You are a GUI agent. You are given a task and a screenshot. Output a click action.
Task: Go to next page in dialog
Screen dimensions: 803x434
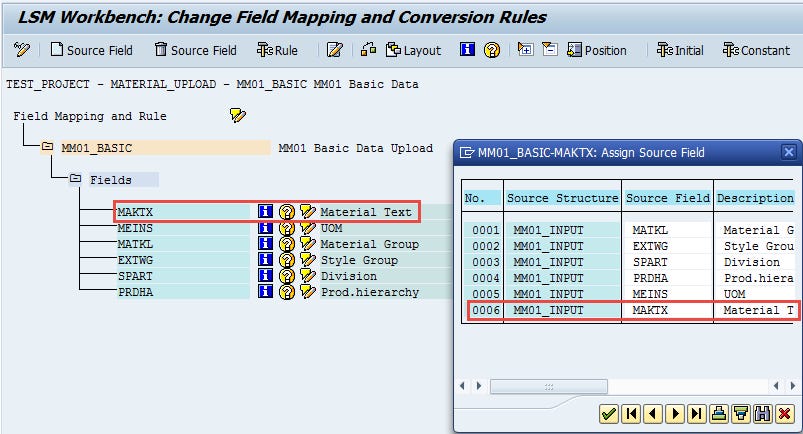coord(675,413)
